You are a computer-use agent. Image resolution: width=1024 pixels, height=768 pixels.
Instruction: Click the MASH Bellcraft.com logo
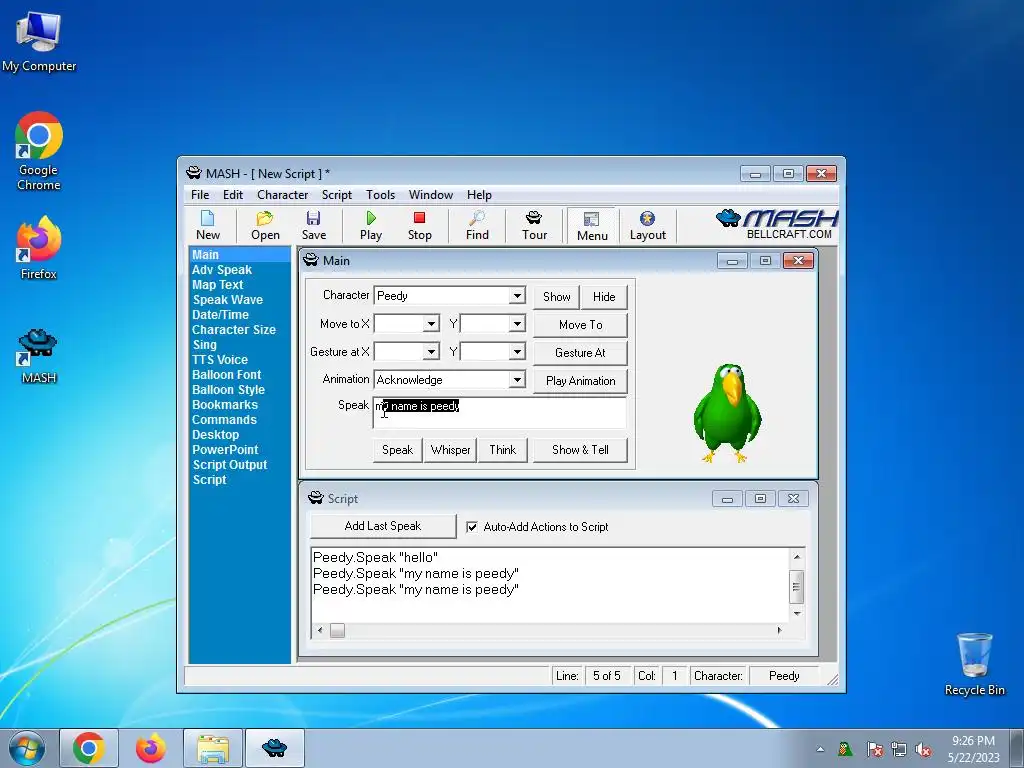(776, 224)
